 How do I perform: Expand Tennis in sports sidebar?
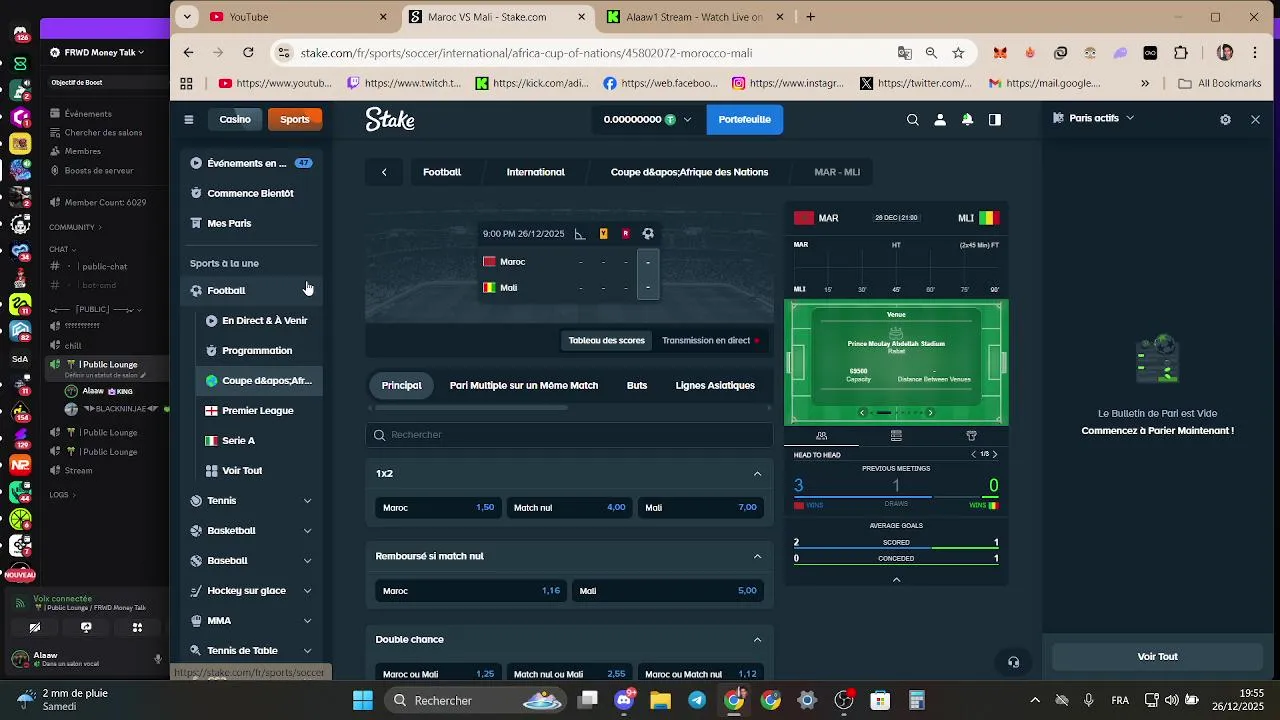tap(307, 501)
